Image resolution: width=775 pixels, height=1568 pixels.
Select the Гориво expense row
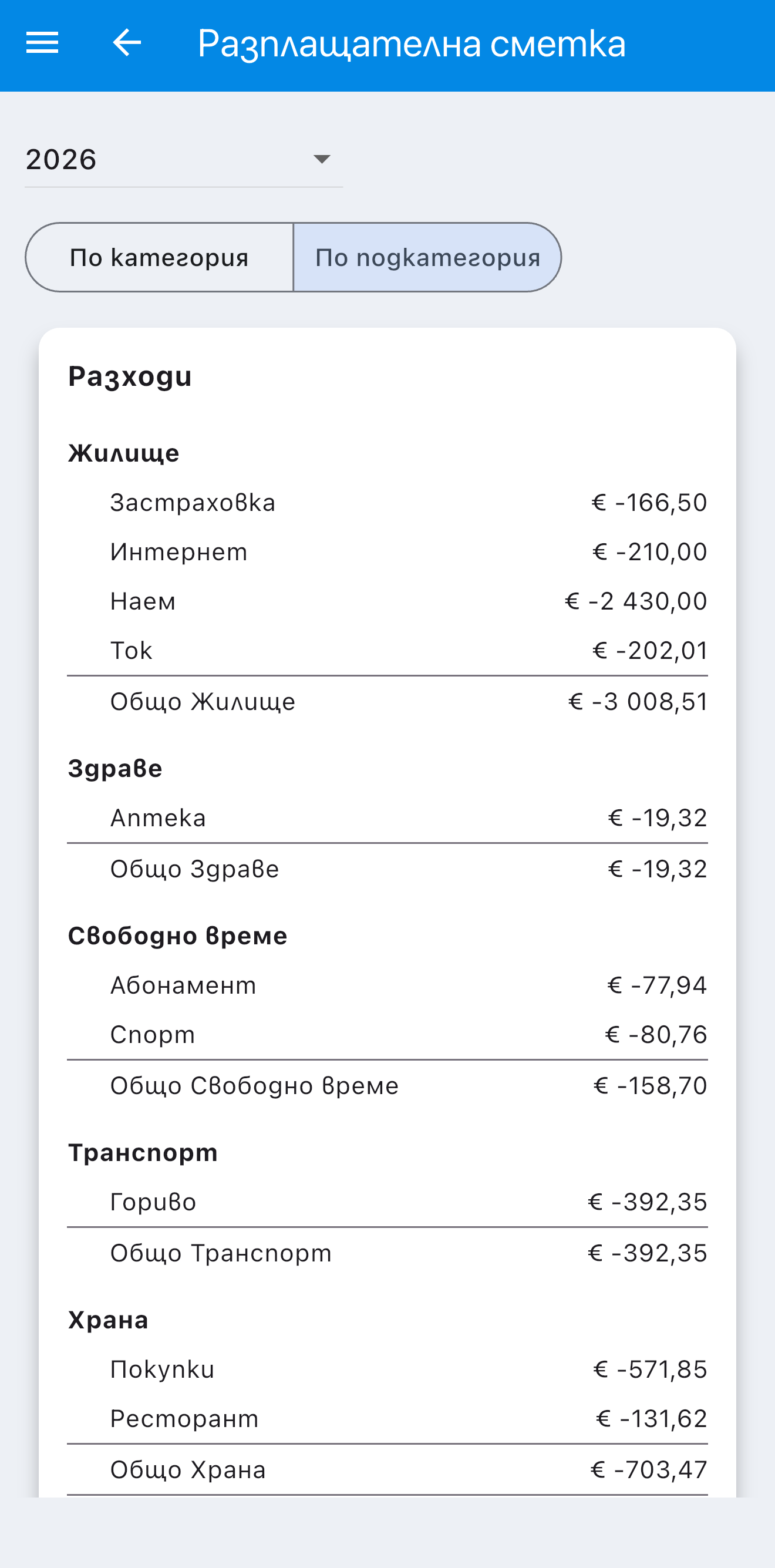point(387,1202)
